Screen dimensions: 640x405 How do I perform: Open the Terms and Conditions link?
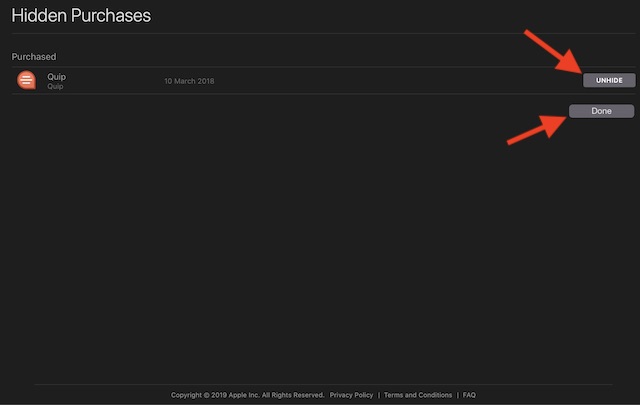418,395
